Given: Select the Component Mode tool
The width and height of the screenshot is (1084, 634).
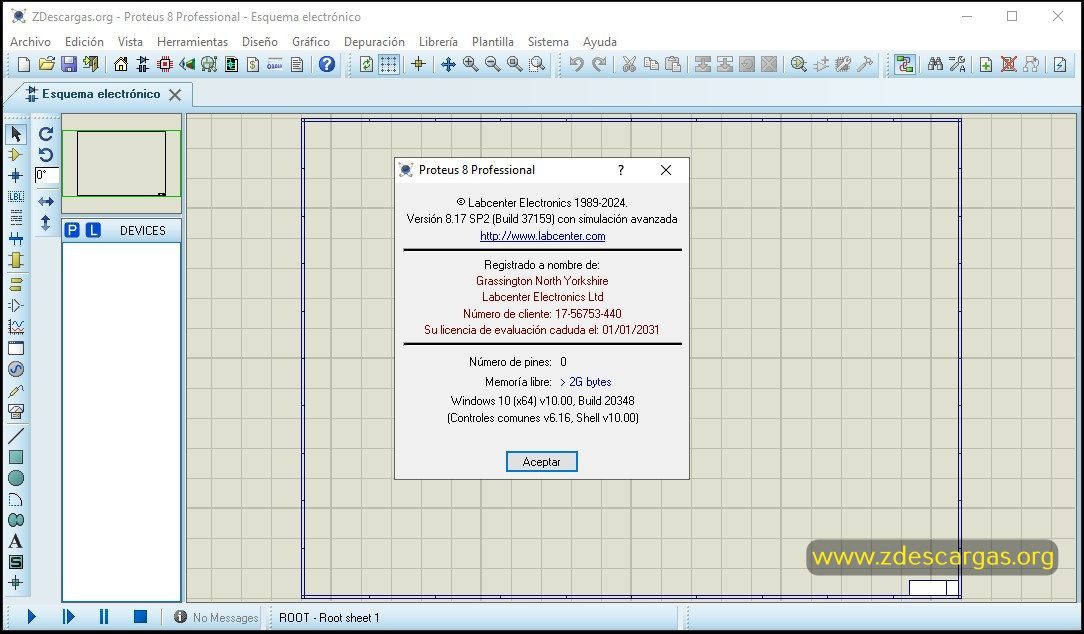Looking at the screenshot, I should pos(16,155).
